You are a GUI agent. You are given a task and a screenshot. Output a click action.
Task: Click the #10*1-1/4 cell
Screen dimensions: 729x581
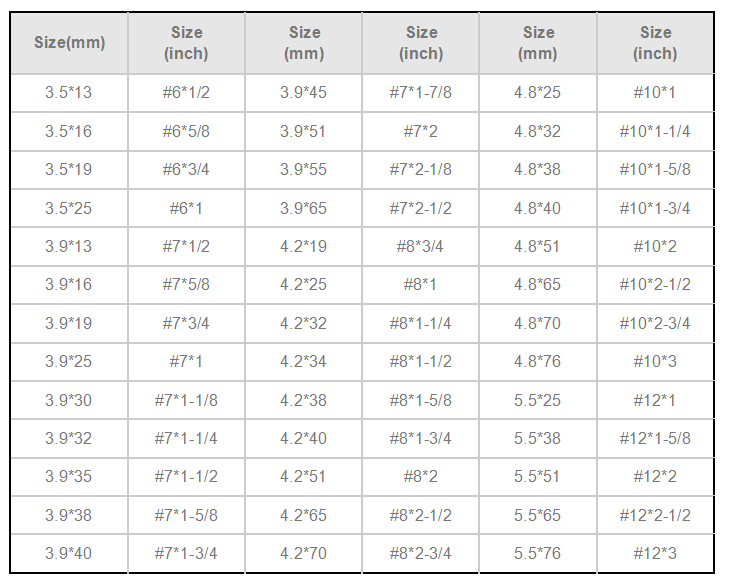pyautogui.click(x=656, y=132)
